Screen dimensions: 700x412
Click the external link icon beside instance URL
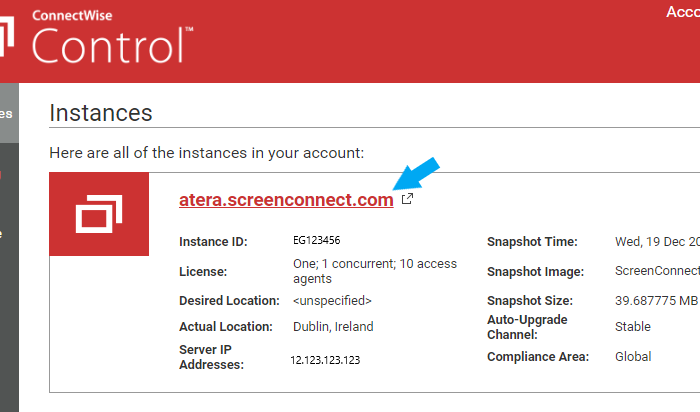(407, 199)
